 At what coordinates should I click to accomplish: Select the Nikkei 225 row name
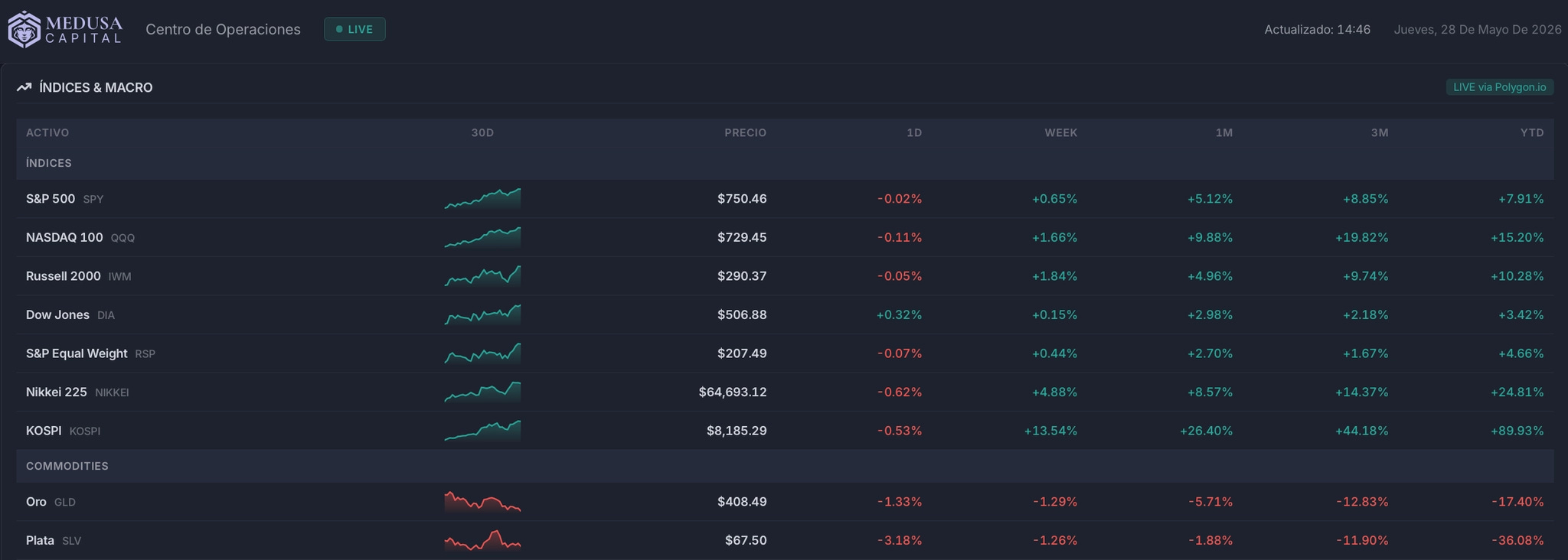click(57, 392)
